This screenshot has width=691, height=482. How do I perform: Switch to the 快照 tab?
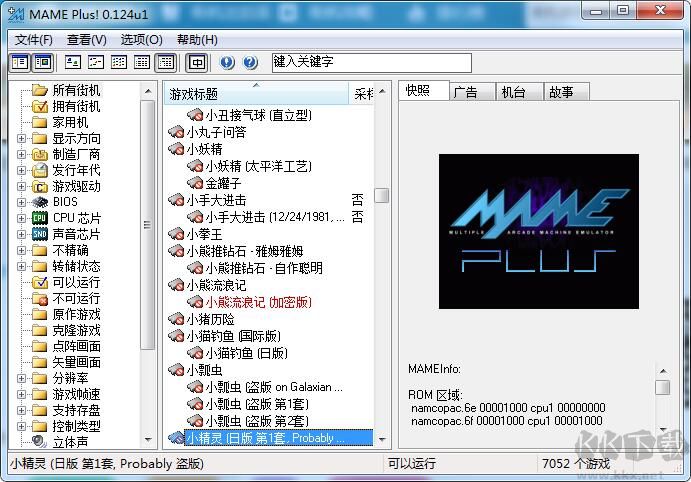(x=424, y=91)
